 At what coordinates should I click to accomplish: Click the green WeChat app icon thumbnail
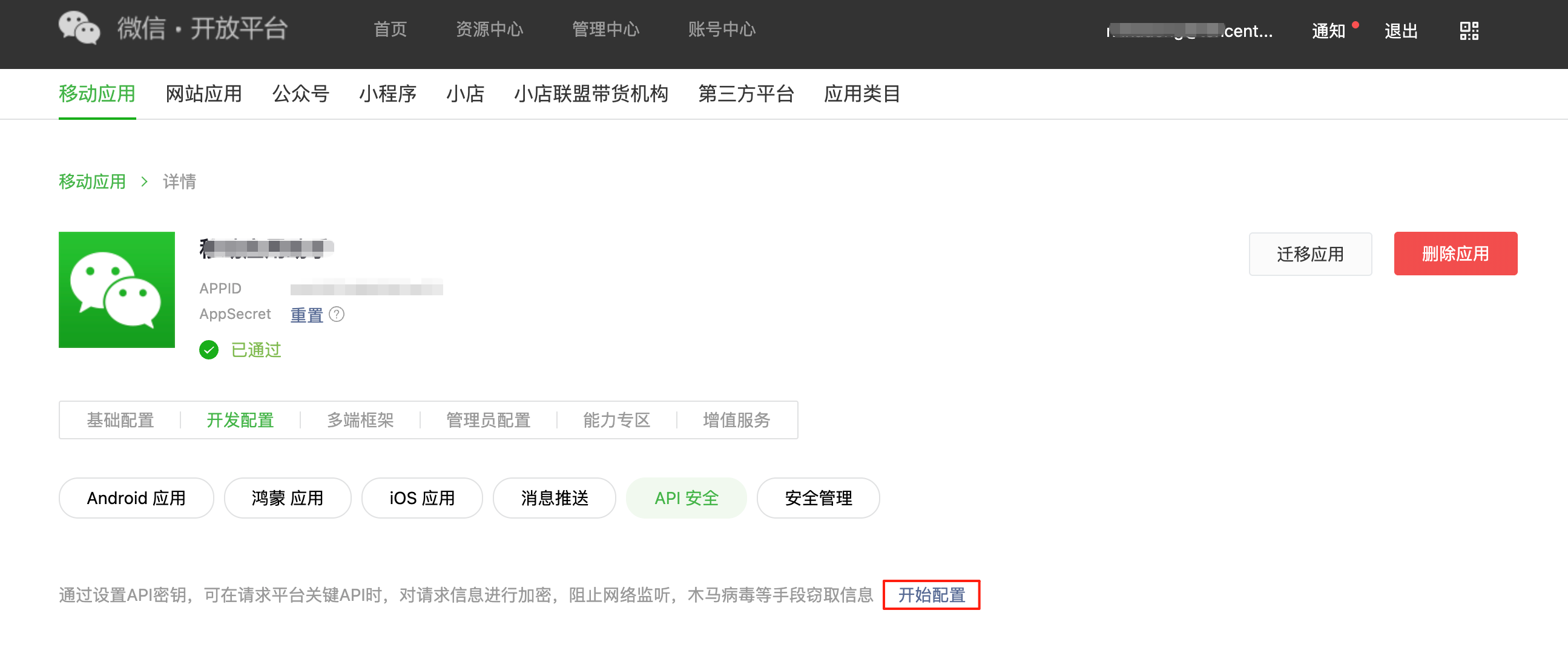pyautogui.click(x=116, y=290)
